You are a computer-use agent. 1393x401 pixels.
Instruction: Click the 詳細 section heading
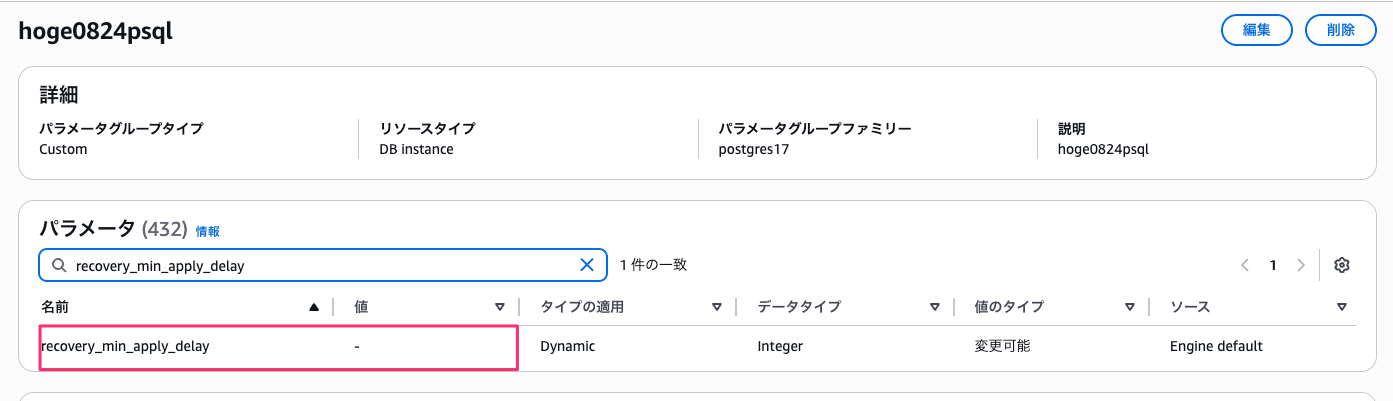(59, 95)
